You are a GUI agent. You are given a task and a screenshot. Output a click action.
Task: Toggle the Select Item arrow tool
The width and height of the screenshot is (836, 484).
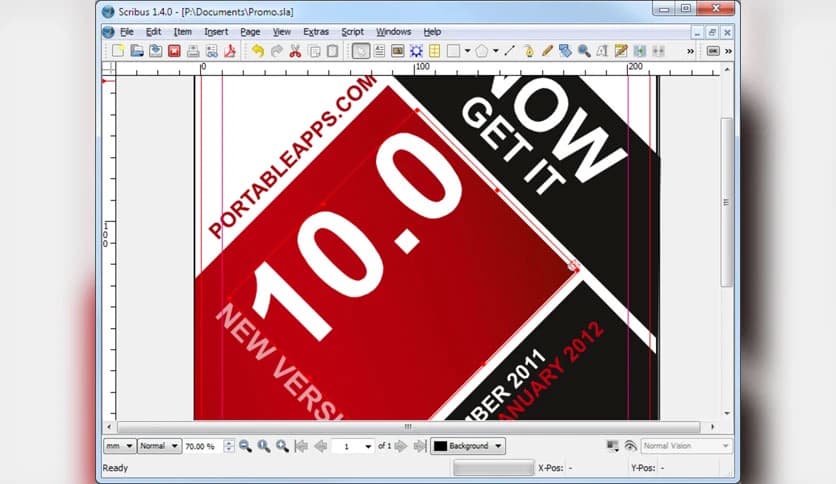360,51
